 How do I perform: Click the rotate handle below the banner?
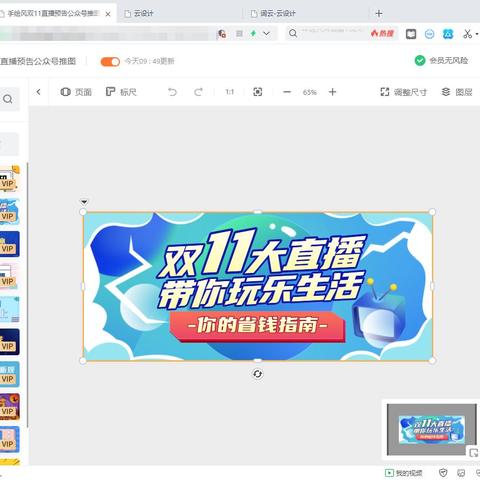(257, 374)
